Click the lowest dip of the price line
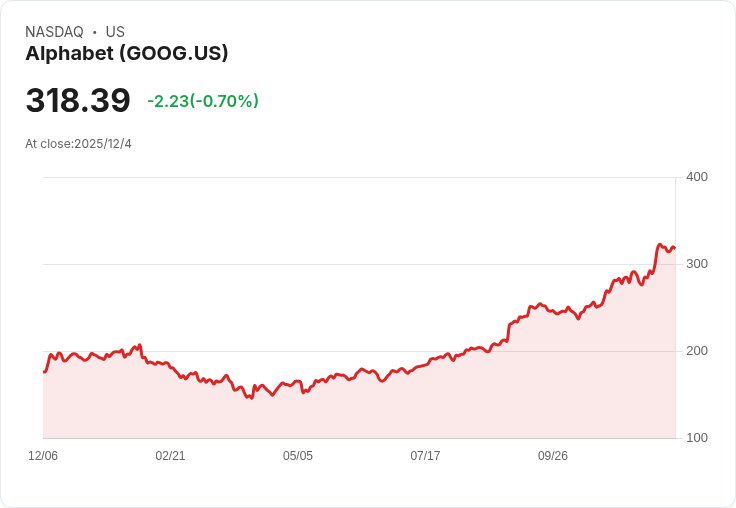This screenshot has height=508, width=736. click(x=252, y=398)
